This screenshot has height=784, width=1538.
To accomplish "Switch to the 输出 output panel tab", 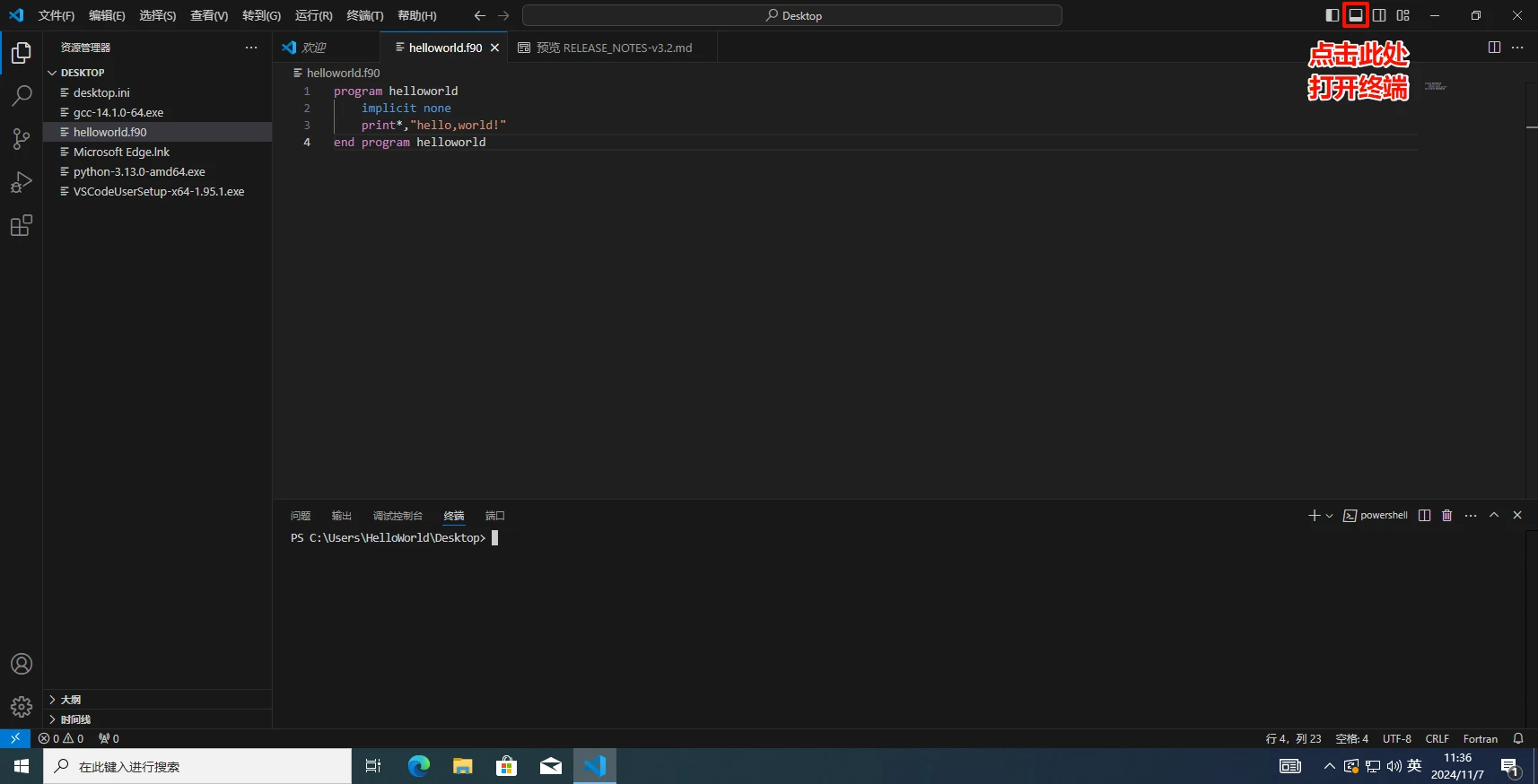I will (341, 516).
